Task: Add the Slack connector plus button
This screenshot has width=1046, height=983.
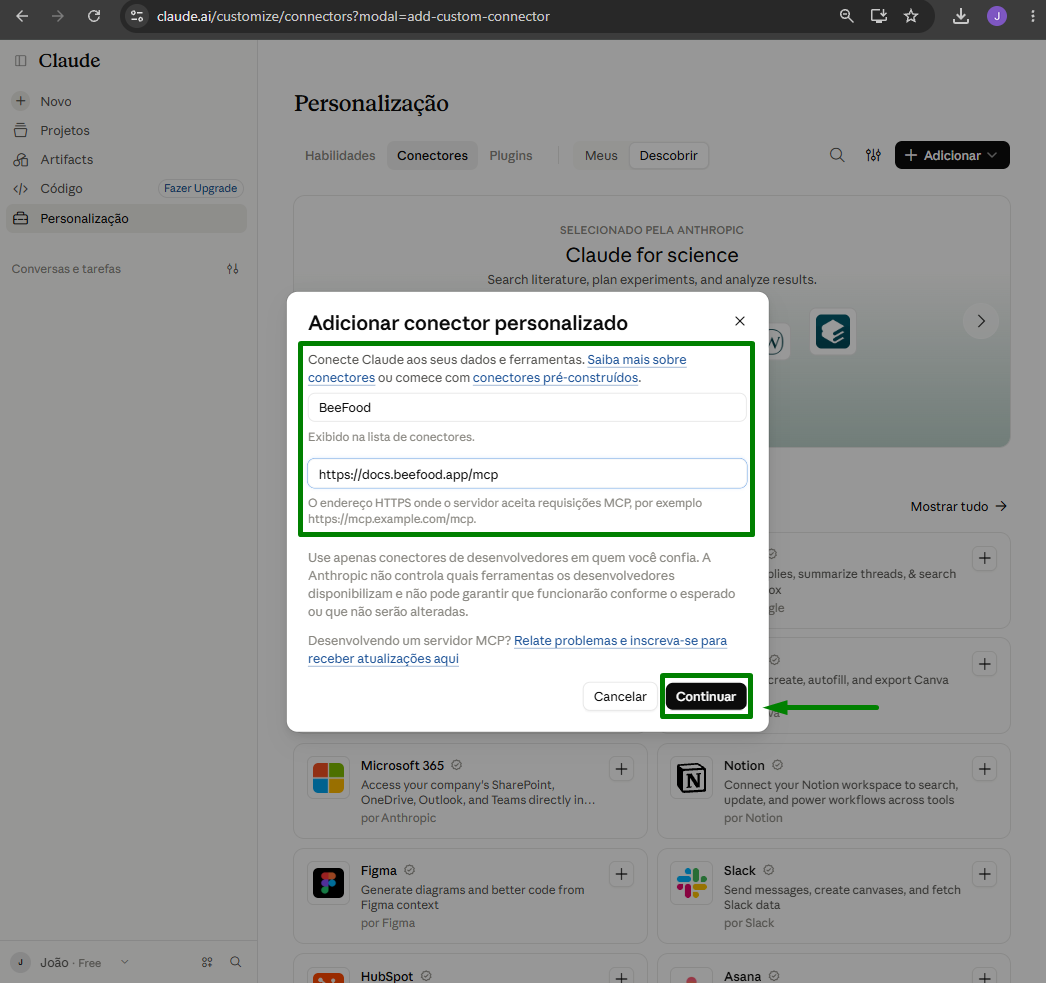Action: coord(985,874)
